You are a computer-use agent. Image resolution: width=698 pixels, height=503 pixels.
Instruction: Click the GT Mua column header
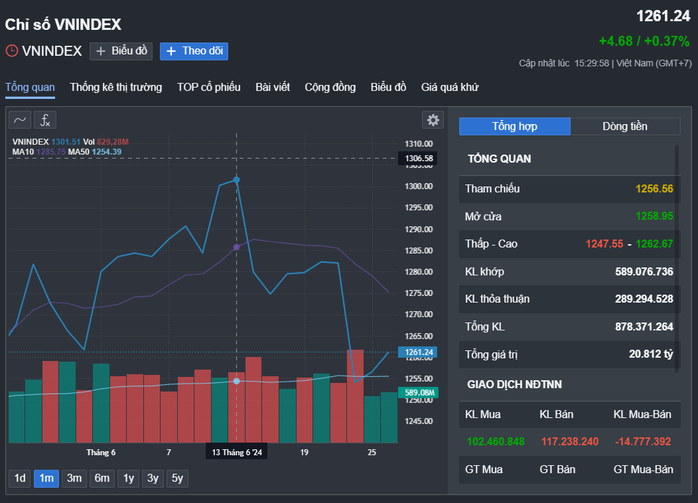pos(484,470)
